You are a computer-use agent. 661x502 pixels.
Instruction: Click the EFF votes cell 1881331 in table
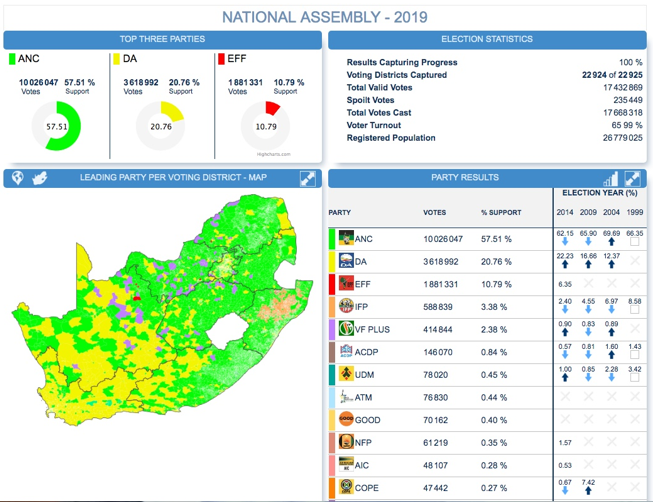(x=441, y=285)
